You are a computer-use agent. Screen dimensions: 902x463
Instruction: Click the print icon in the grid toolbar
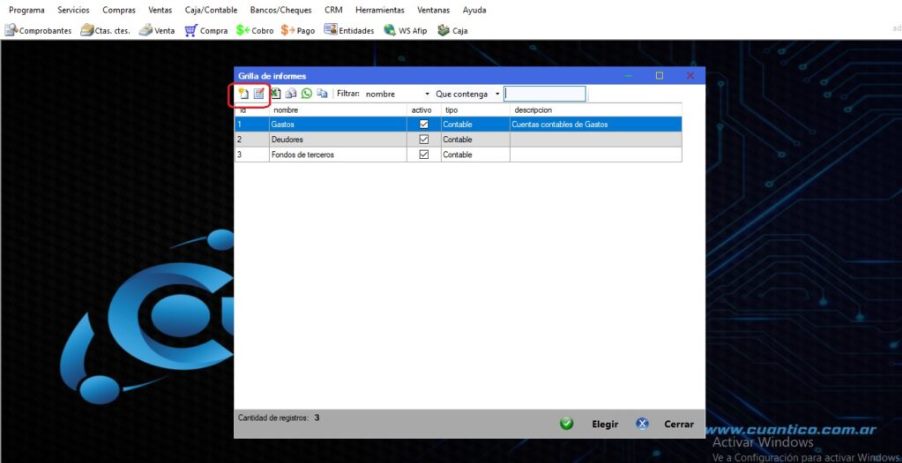291,93
